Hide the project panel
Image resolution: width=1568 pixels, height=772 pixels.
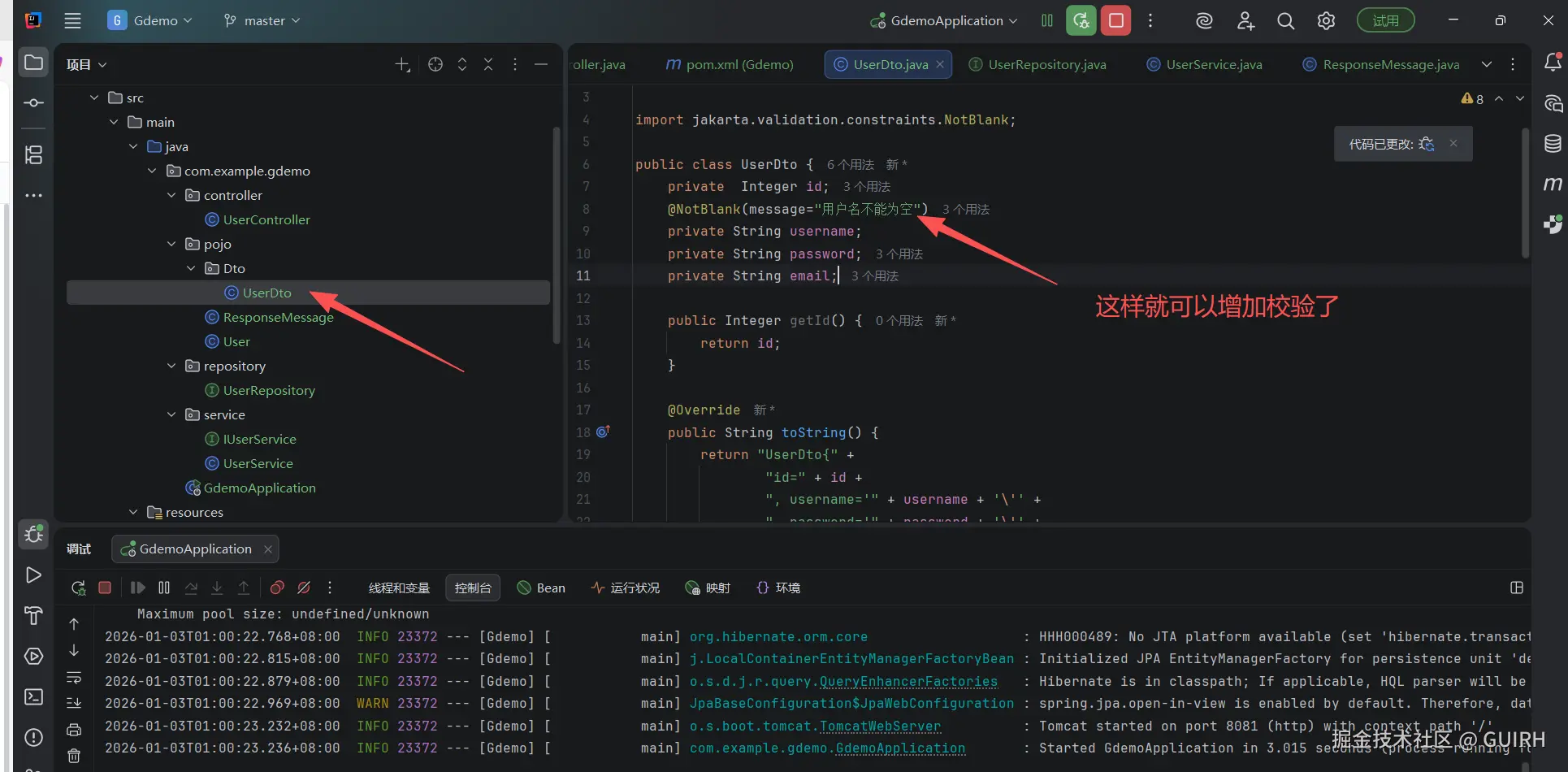pyautogui.click(x=541, y=65)
